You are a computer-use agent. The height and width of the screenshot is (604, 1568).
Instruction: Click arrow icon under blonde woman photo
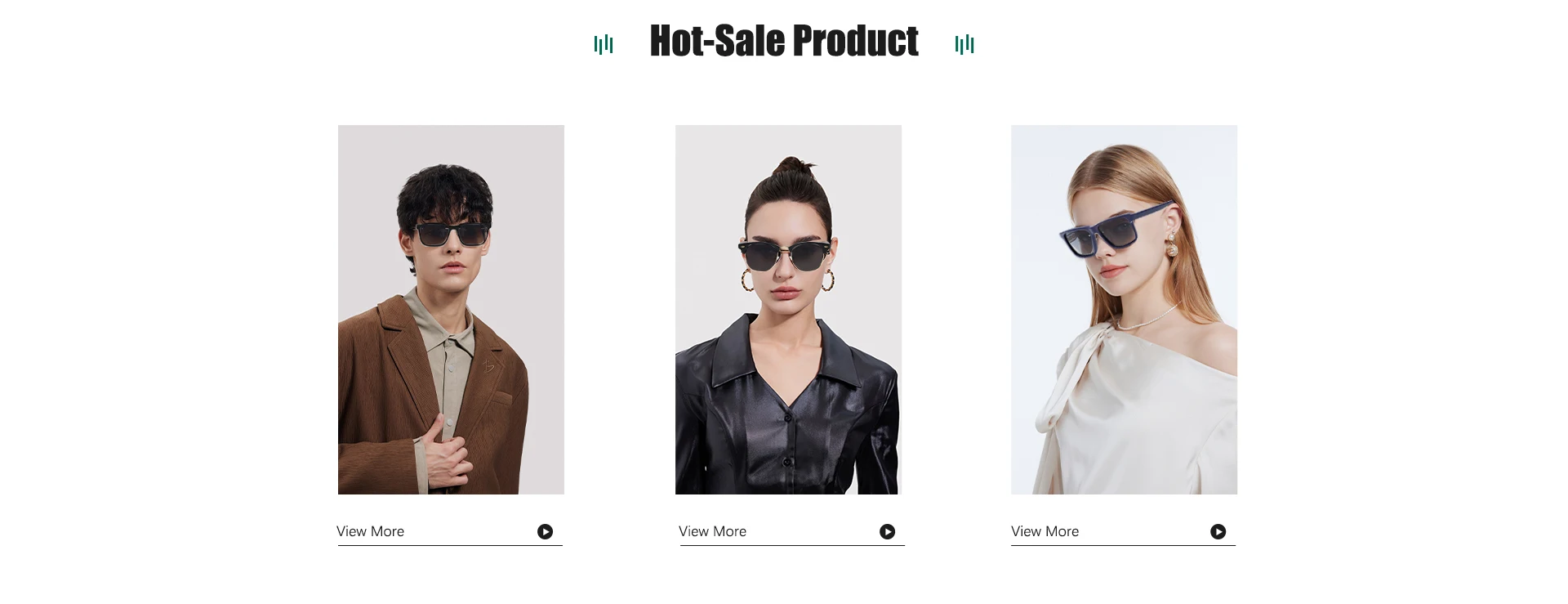pyautogui.click(x=1218, y=531)
